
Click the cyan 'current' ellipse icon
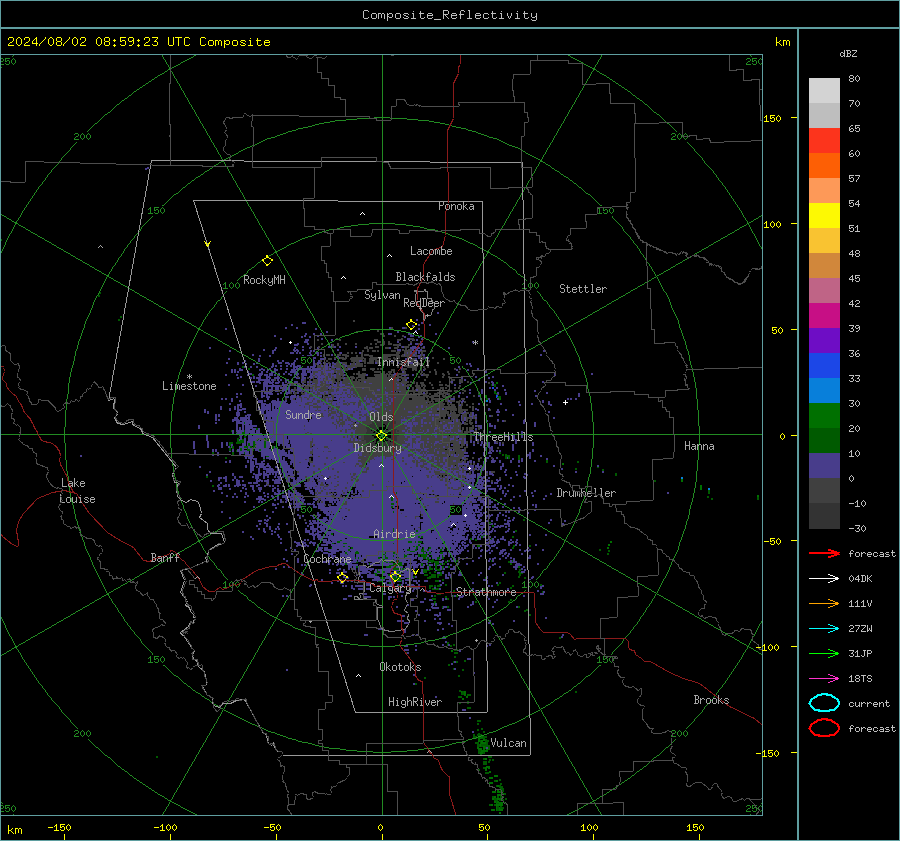(824, 703)
